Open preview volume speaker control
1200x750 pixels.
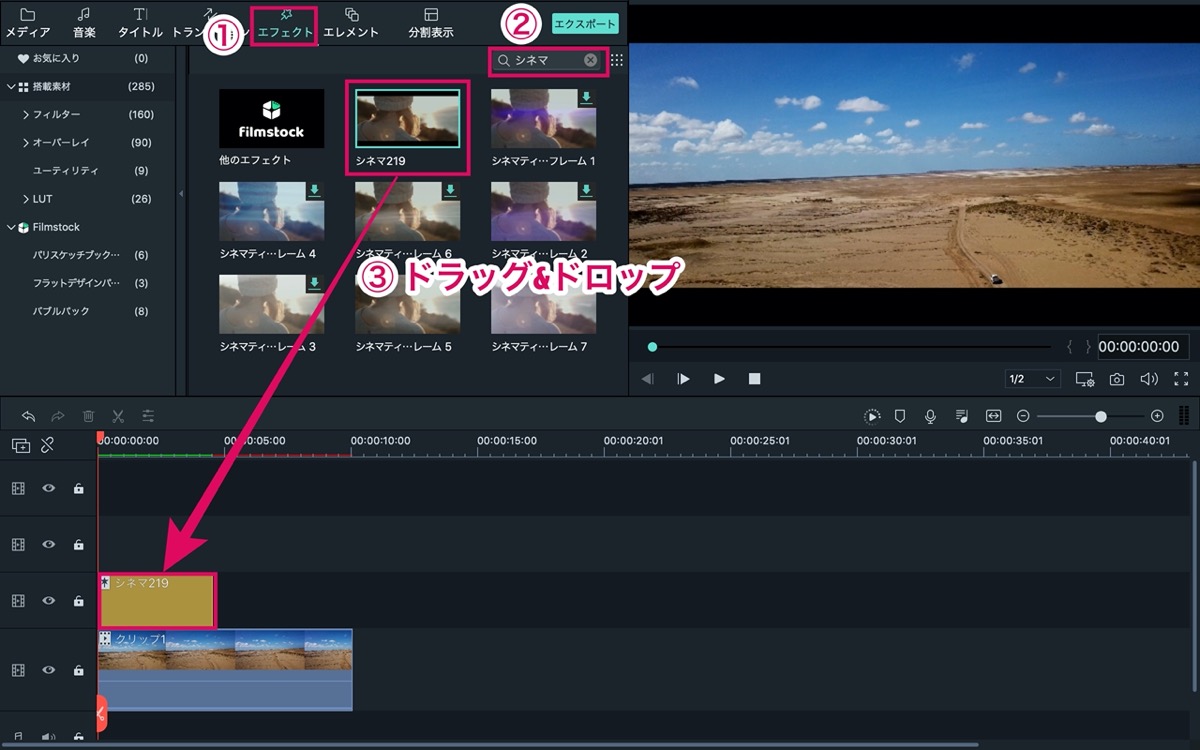click(x=1149, y=379)
